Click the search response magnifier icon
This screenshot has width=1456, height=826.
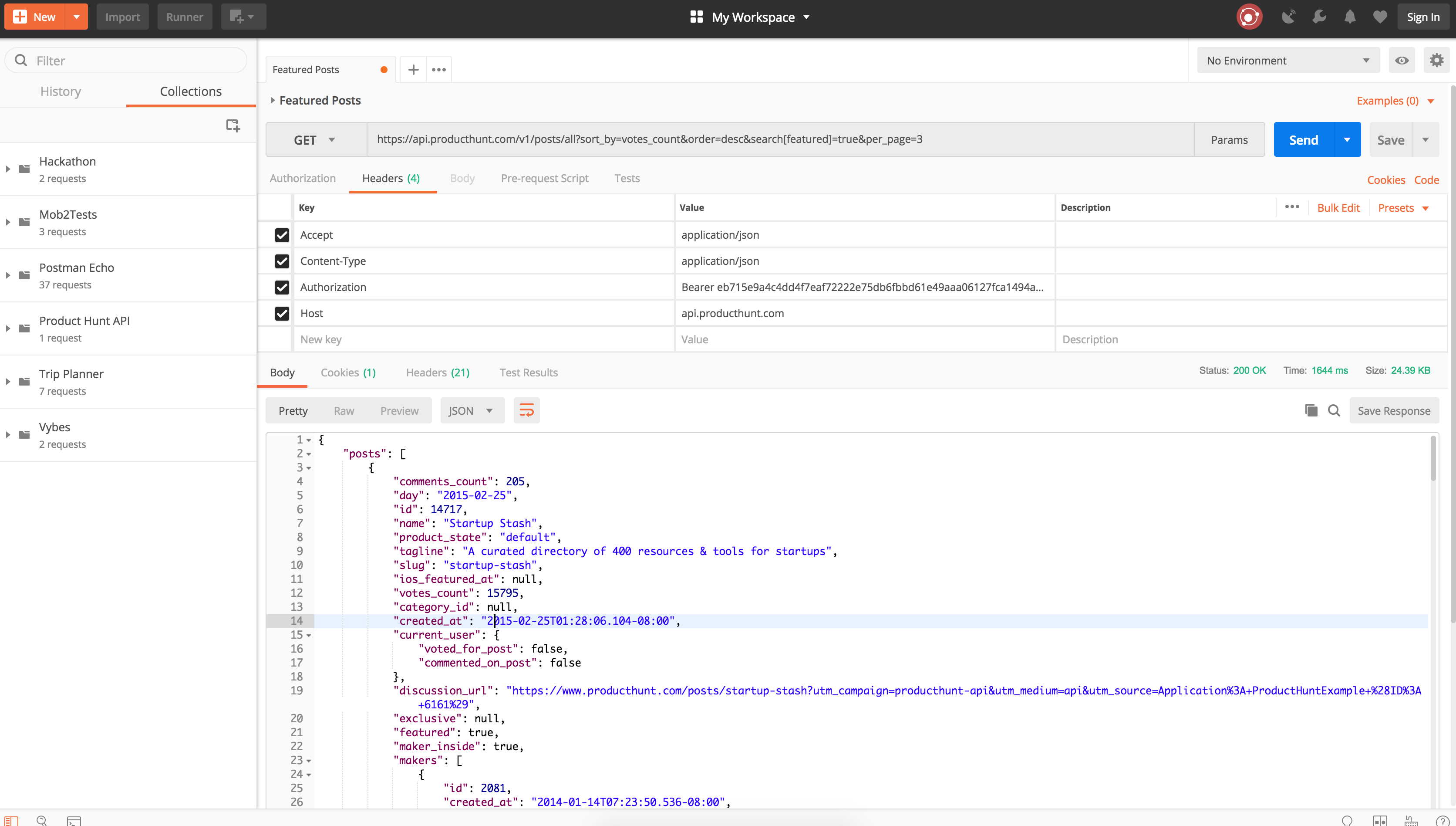(x=1334, y=410)
